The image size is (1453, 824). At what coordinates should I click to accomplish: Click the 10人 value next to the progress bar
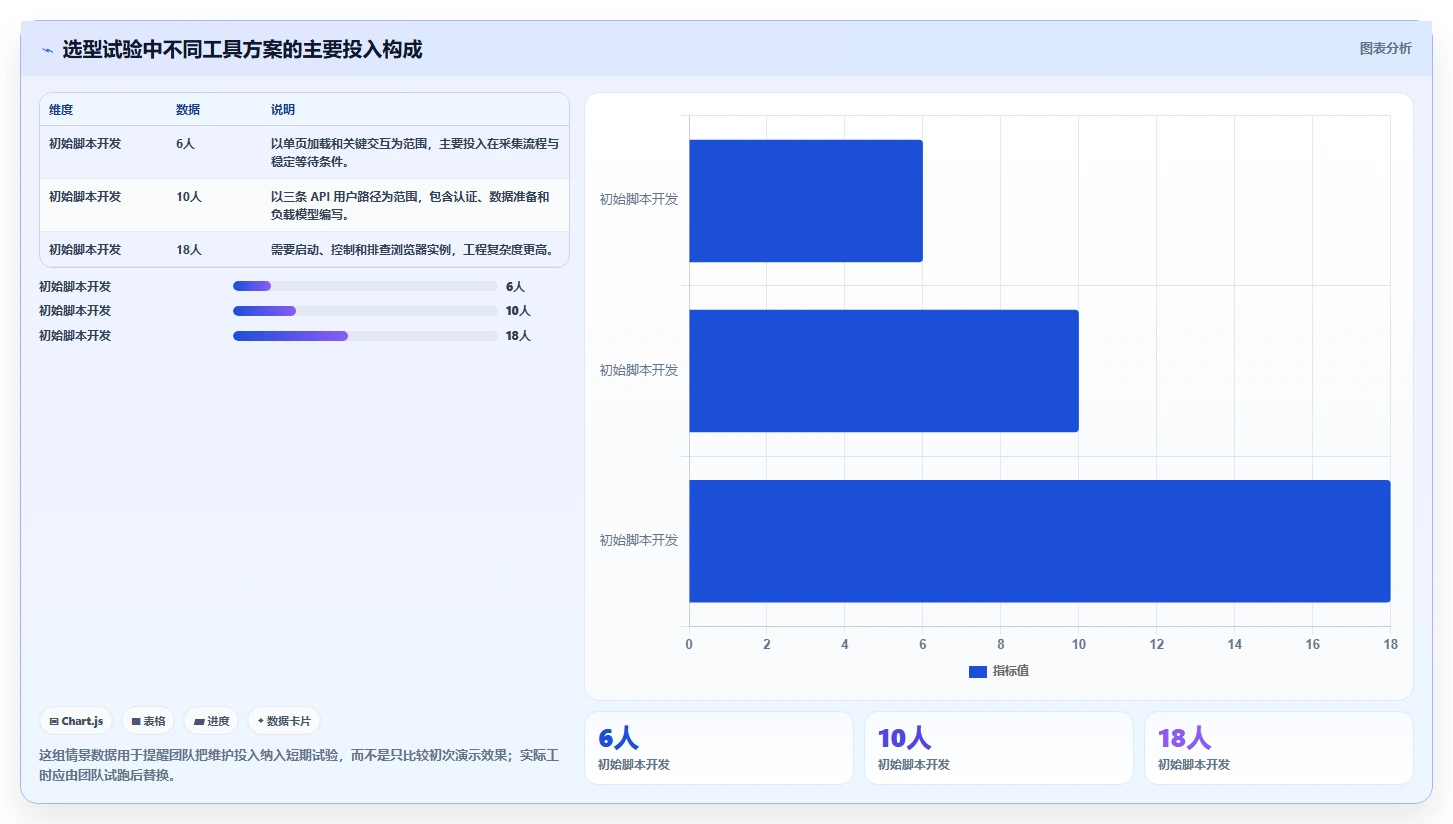coord(518,311)
